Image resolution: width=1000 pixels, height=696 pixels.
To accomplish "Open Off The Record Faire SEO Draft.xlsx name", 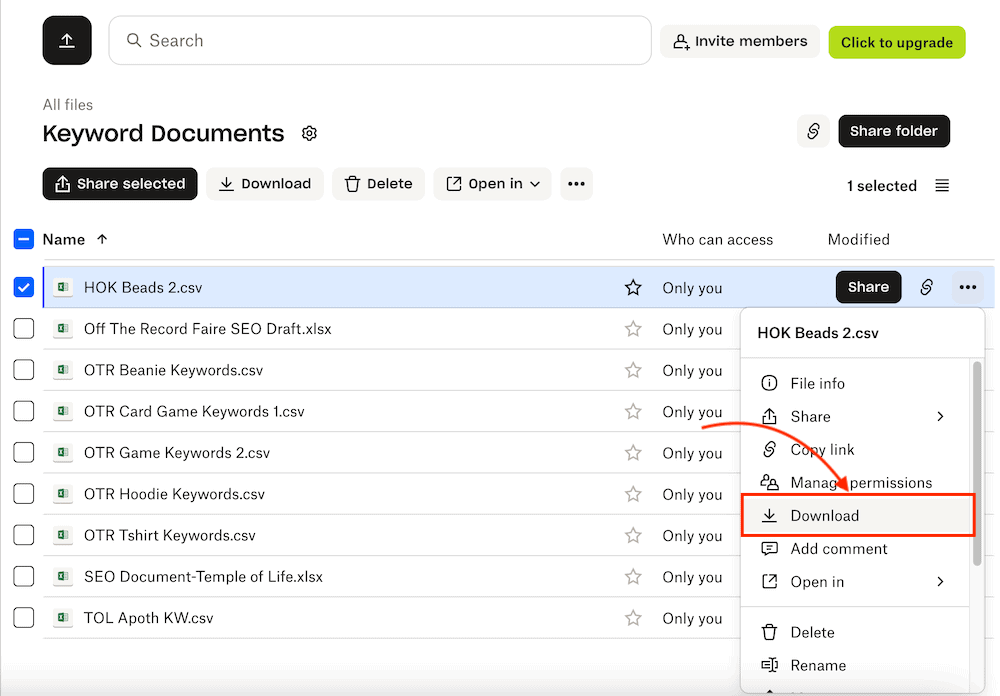I will (x=208, y=329).
